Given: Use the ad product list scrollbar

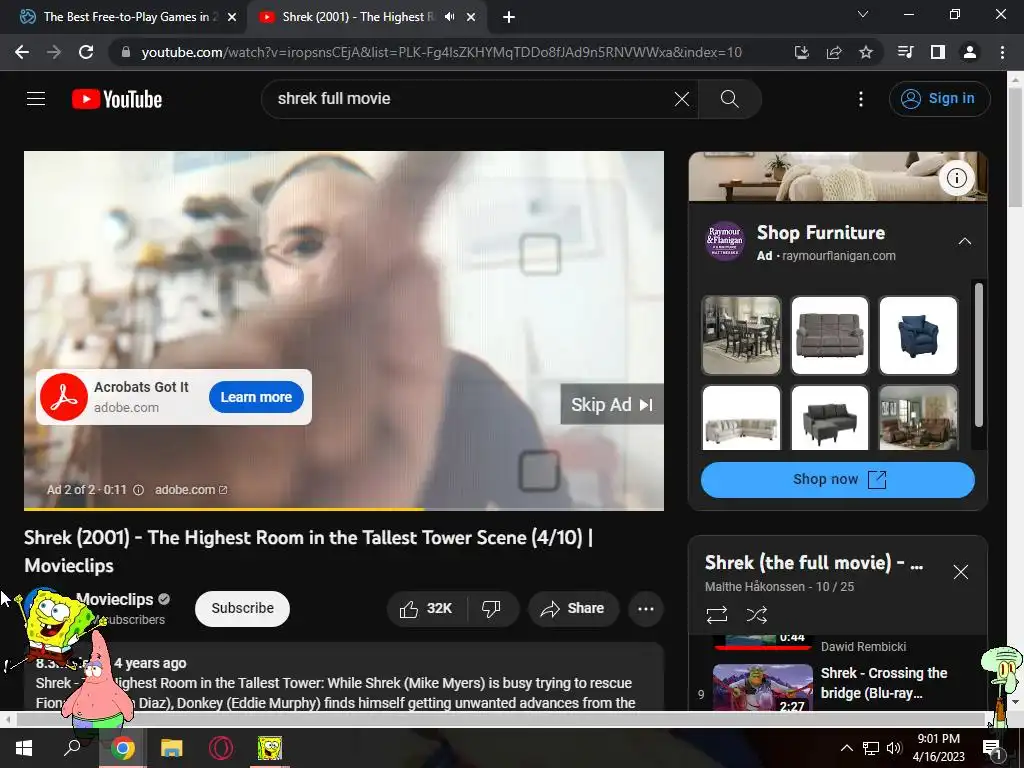Looking at the screenshot, I should pos(978,355).
